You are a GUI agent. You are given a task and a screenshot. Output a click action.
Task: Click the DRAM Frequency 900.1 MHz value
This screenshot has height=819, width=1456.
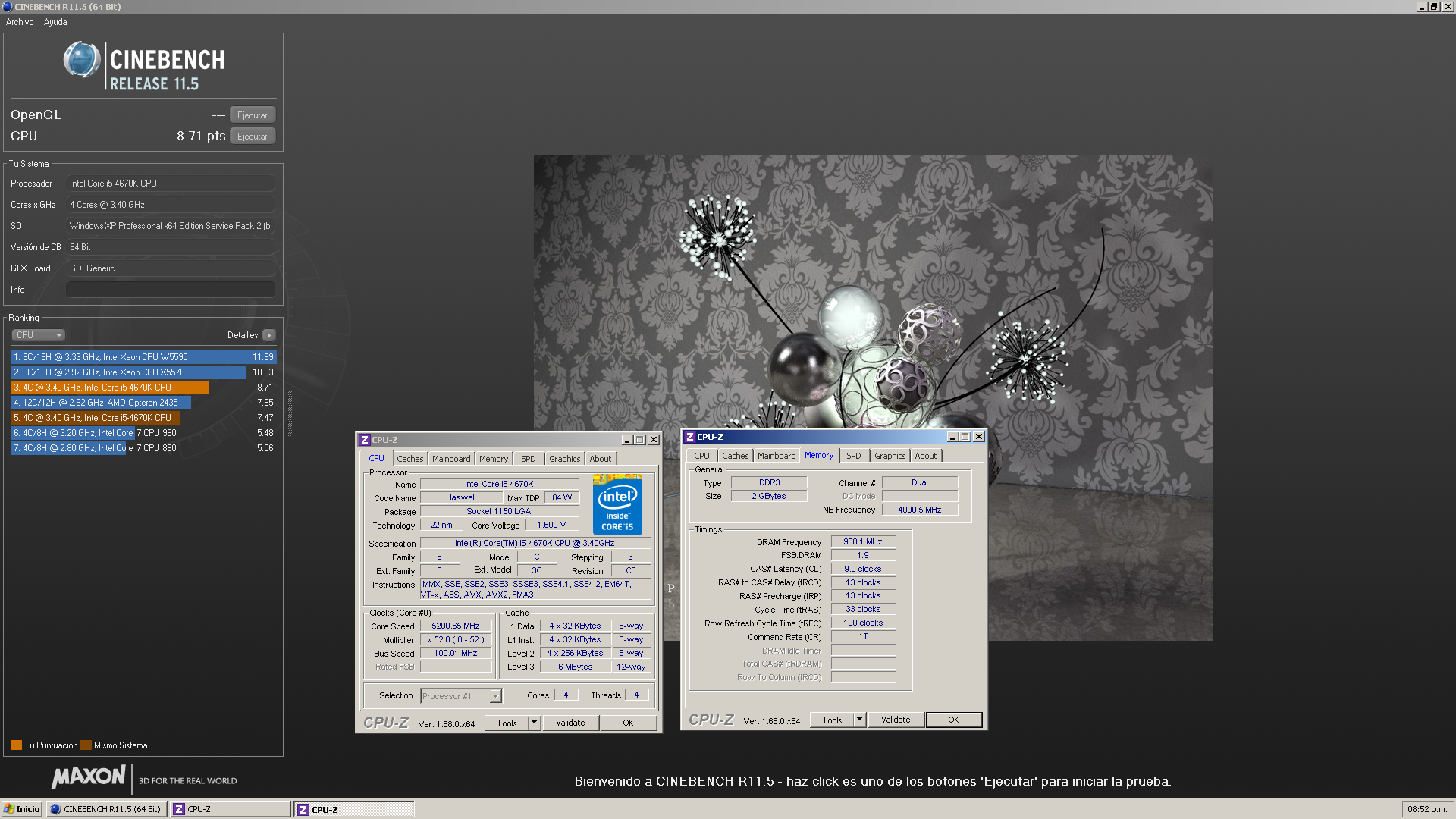point(863,541)
